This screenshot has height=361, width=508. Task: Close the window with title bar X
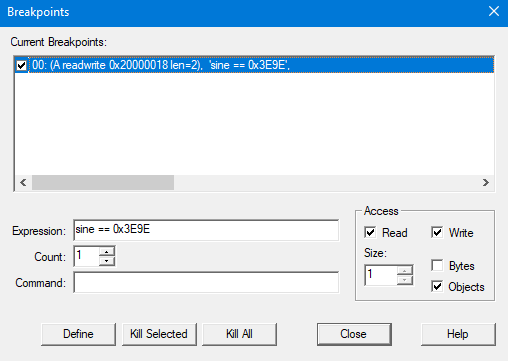point(494,11)
